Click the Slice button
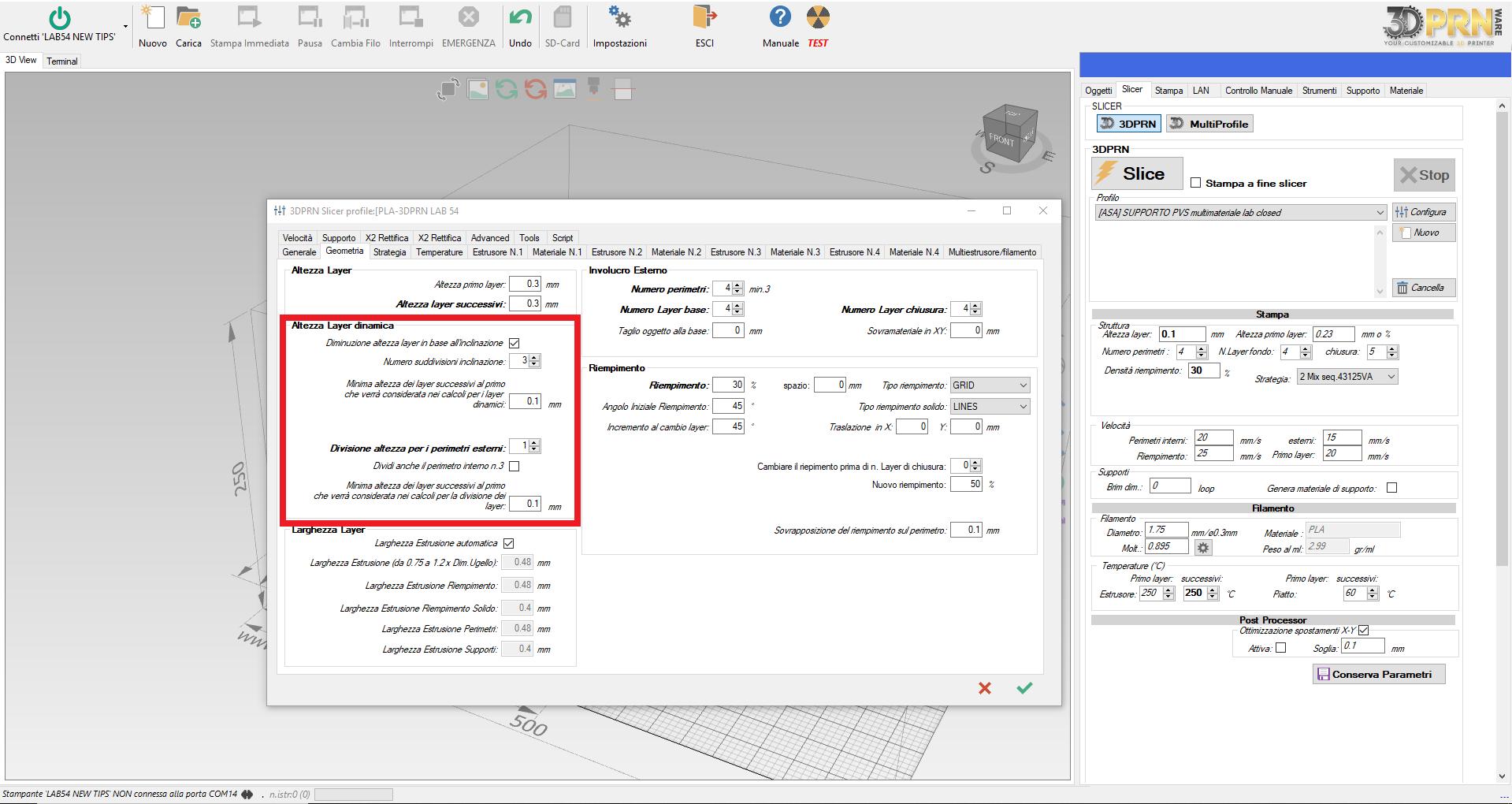 [x=1137, y=173]
